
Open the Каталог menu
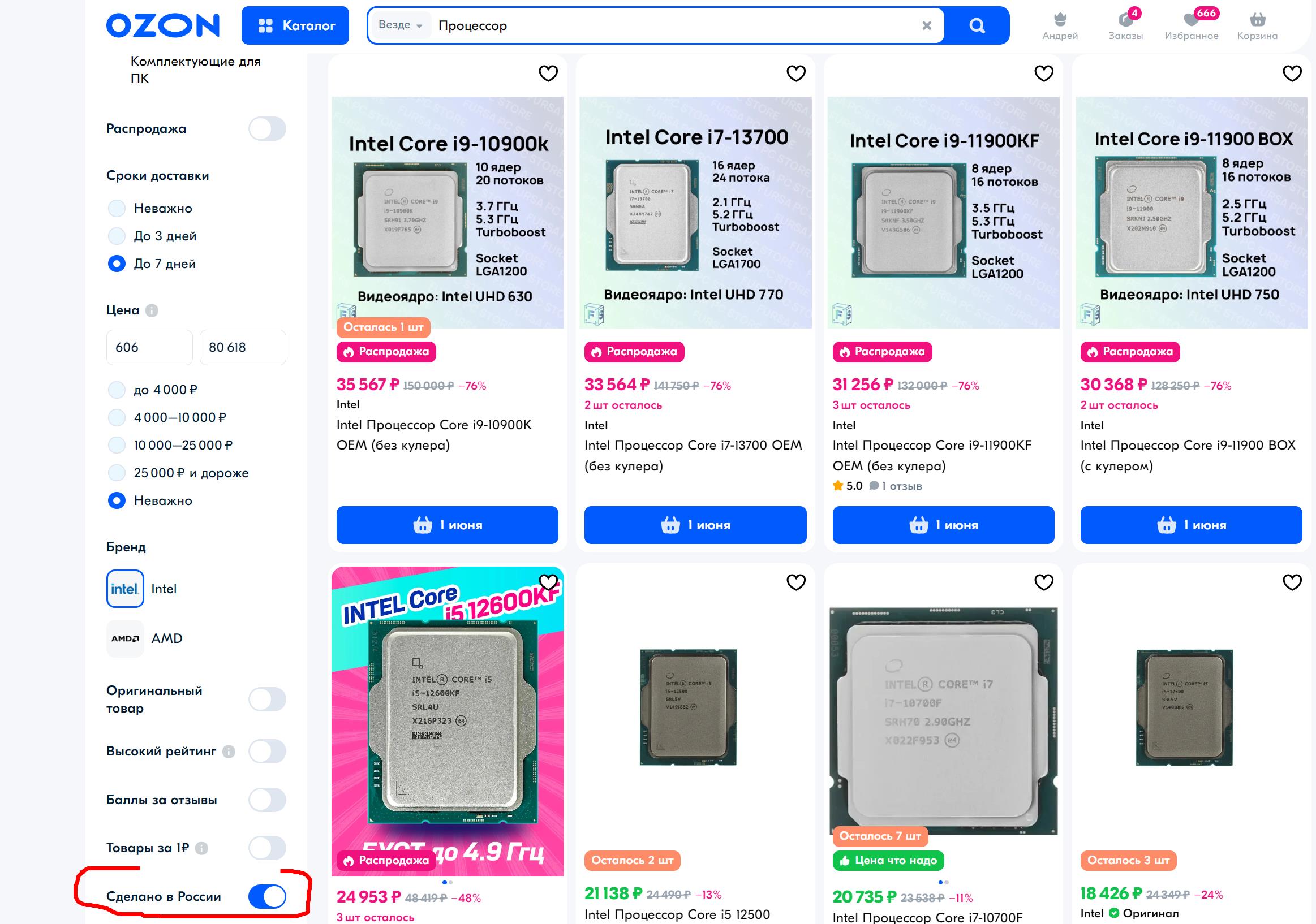(x=295, y=25)
